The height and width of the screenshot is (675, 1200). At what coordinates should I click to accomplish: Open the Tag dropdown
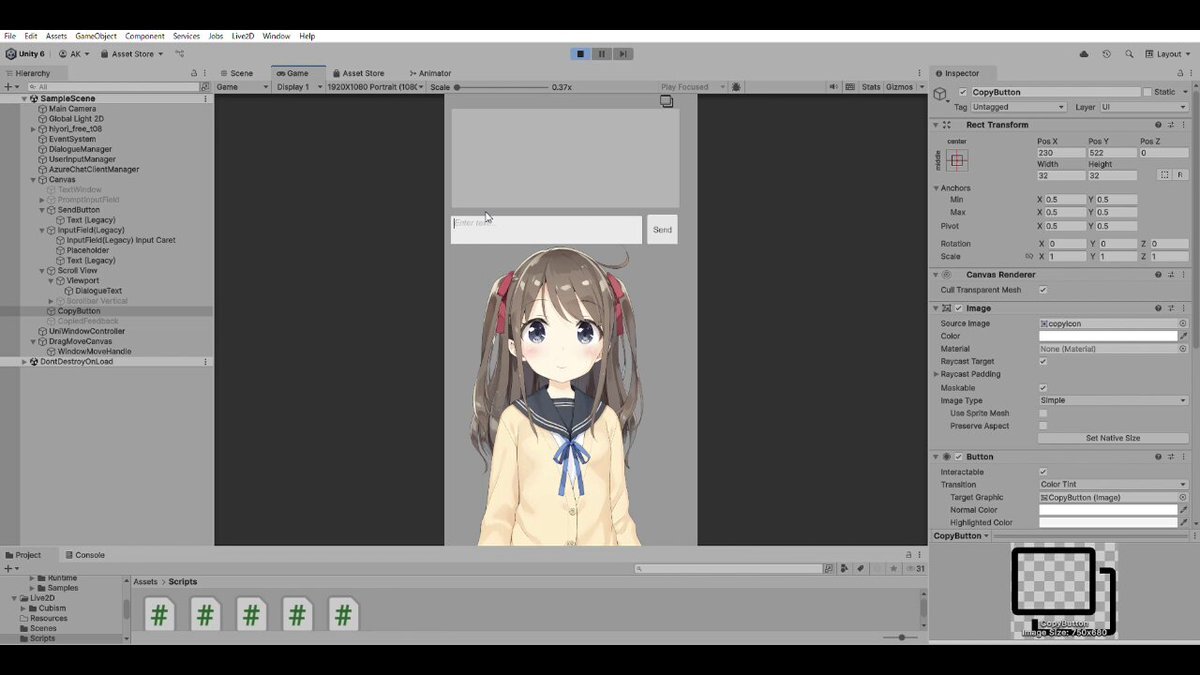[x=1018, y=107]
